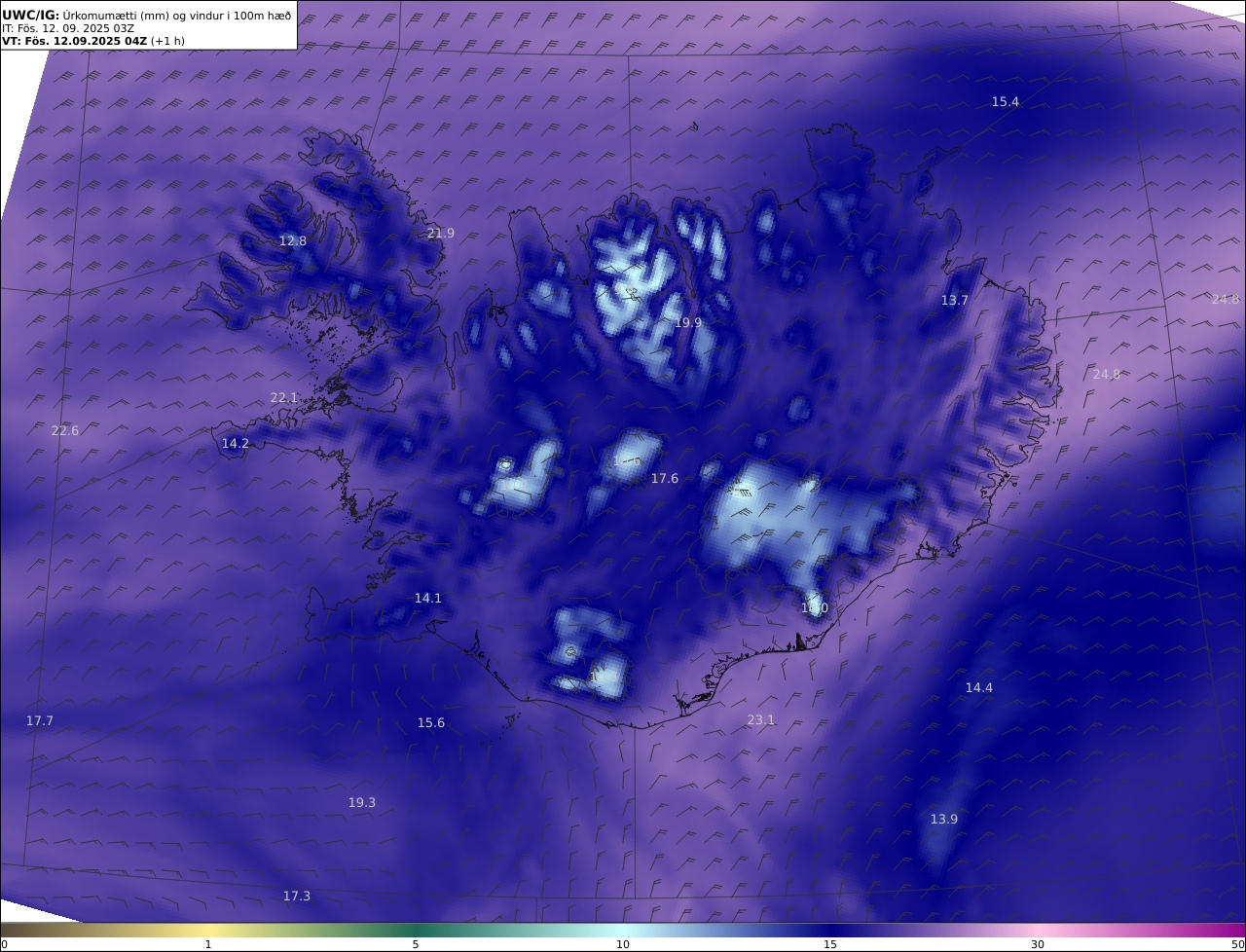Click the title text "UWC/IG: Úrkomumætti (mm) og vindur"
This screenshot has height=952, width=1246.
[147, 15]
